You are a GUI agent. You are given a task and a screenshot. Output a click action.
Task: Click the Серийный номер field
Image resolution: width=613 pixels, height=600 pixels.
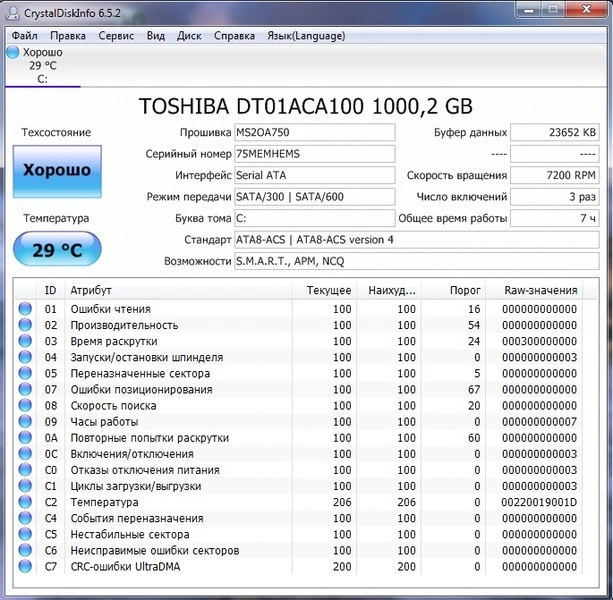coord(314,154)
